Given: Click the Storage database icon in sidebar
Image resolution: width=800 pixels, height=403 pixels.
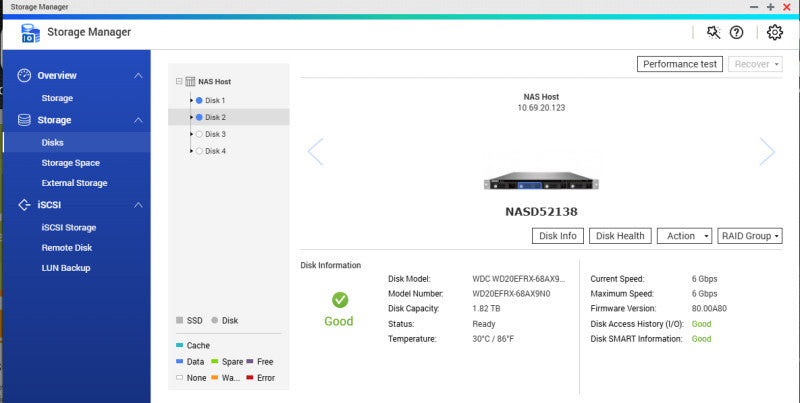Looking at the screenshot, I should [24, 120].
